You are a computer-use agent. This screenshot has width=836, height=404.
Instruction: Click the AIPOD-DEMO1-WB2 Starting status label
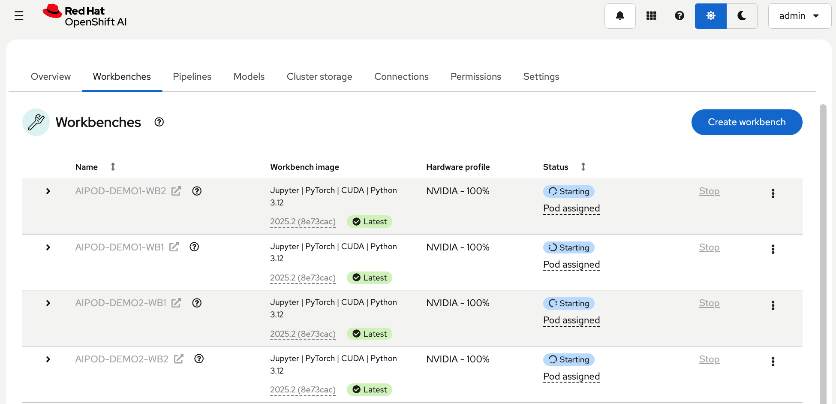coord(569,191)
